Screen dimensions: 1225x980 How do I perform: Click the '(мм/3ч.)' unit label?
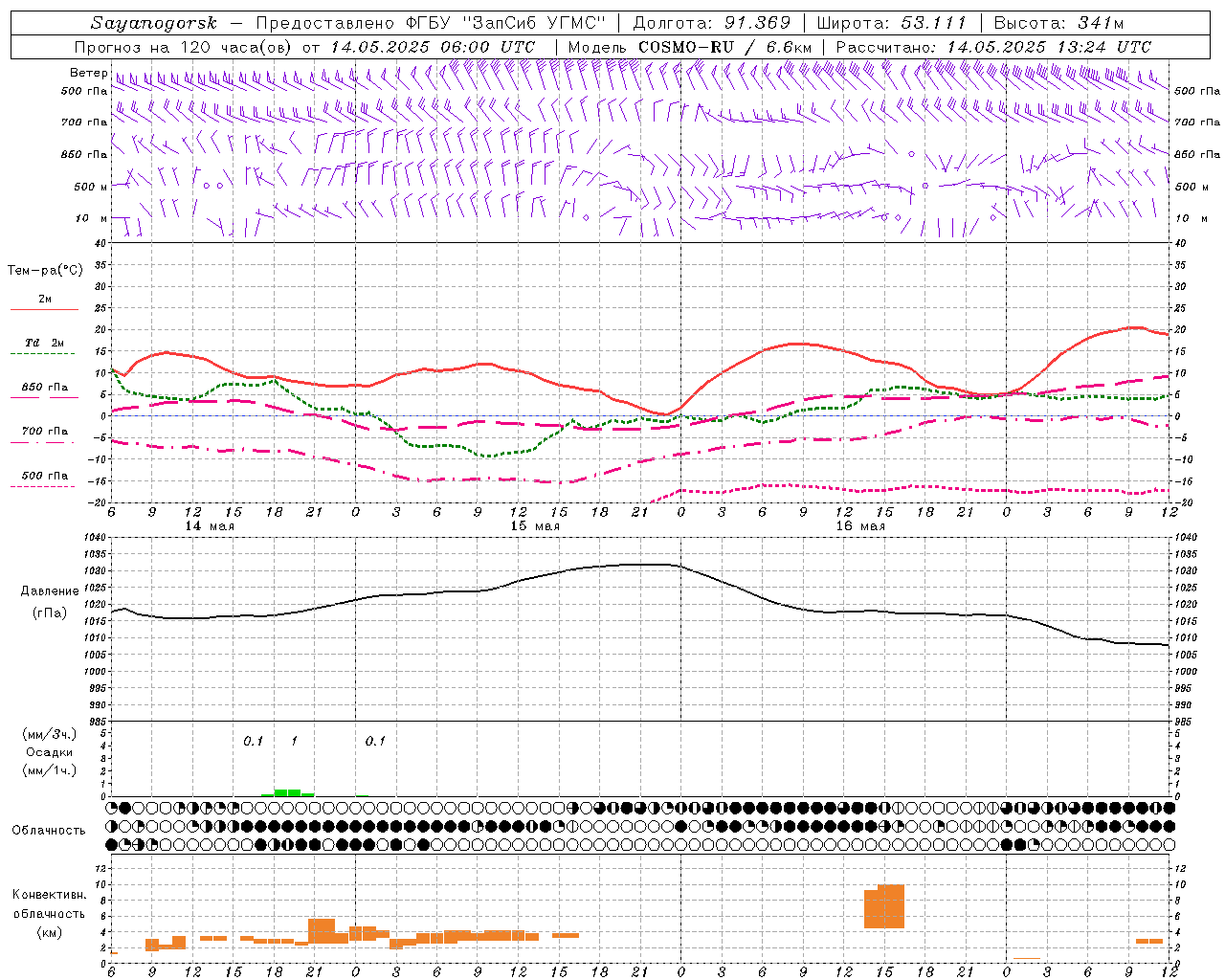pos(49,734)
